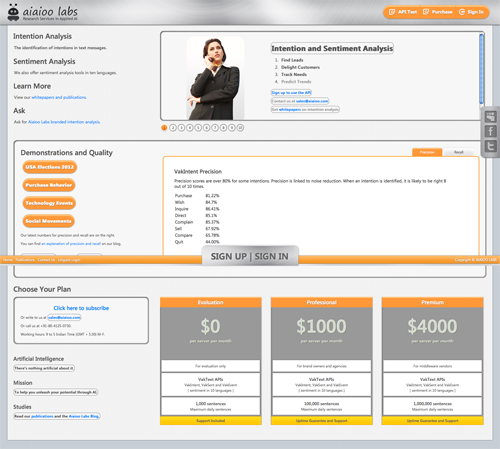This screenshot has width=500, height=449.
Task: Open the Mission statement link
Action: pos(56,392)
